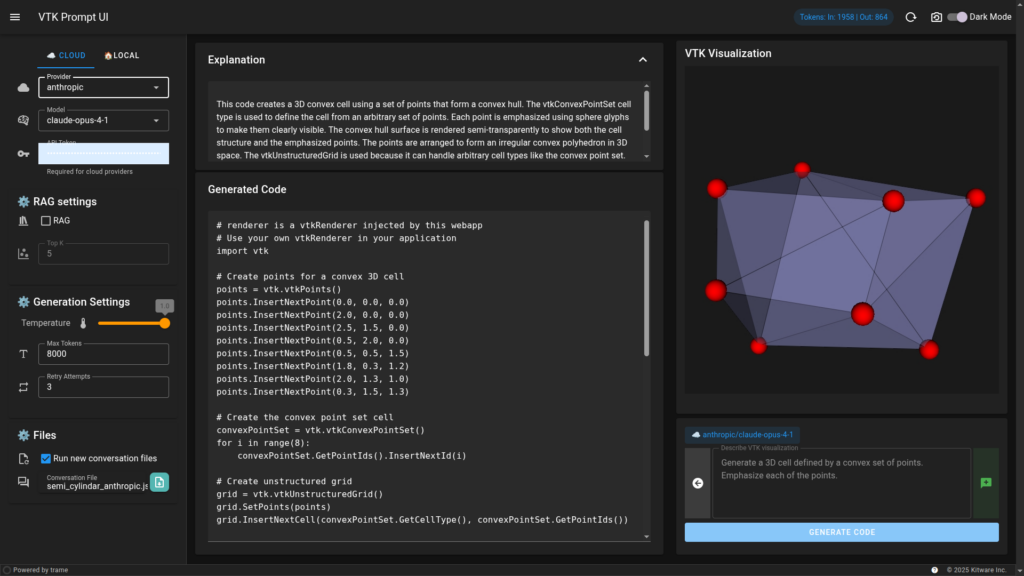Click the Max Tokens input field
This screenshot has width=1024, height=576.
tap(103, 355)
